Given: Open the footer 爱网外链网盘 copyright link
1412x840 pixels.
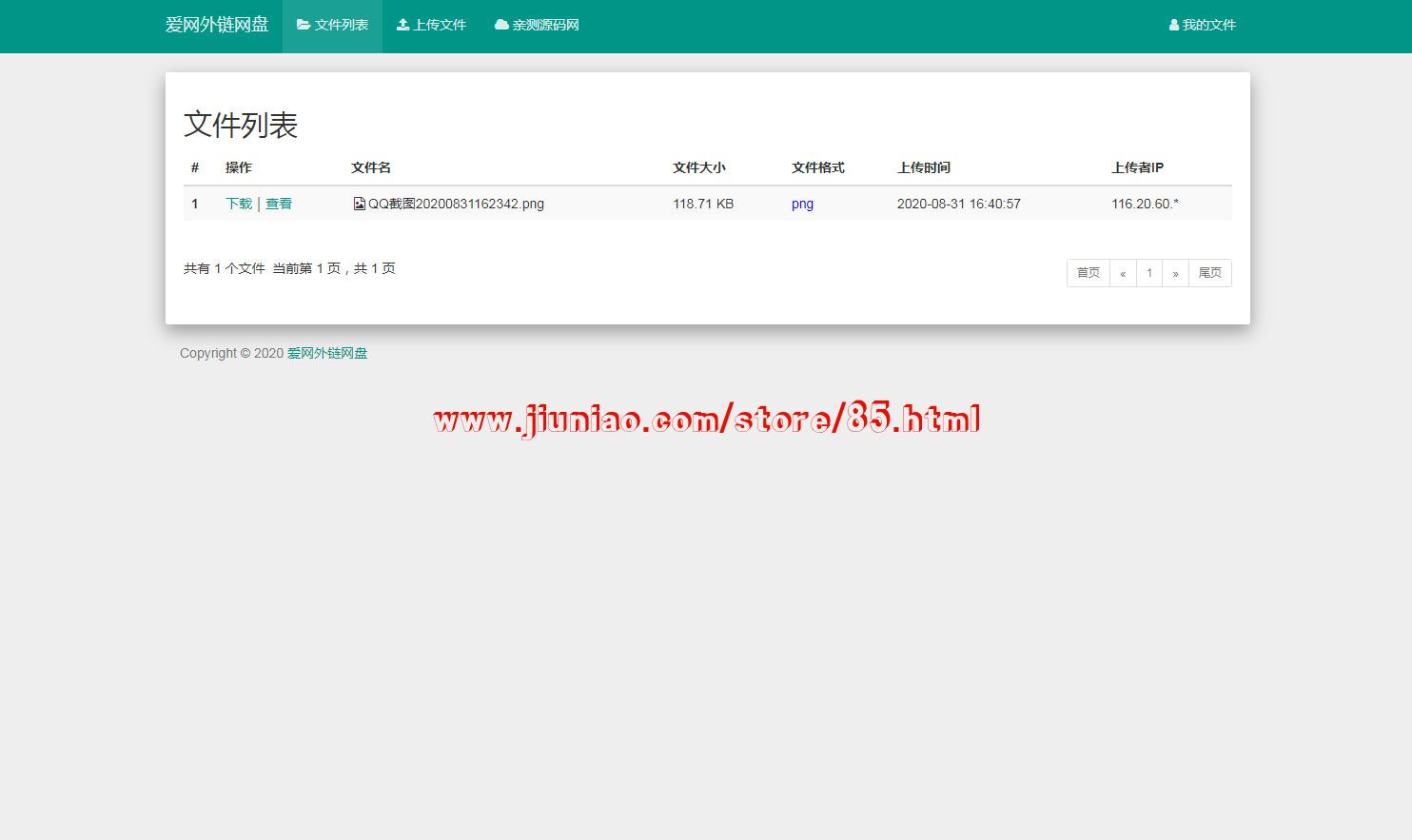Looking at the screenshot, I should click(327, 353).
